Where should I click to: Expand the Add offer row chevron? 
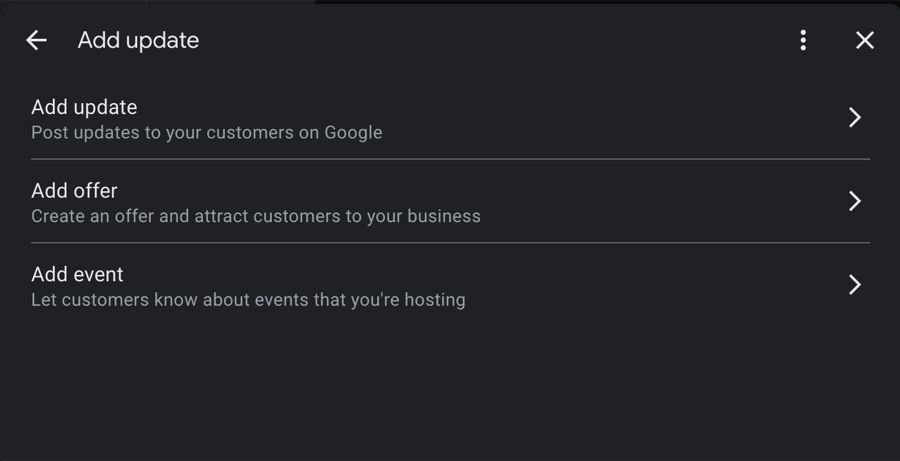[855, 201]
